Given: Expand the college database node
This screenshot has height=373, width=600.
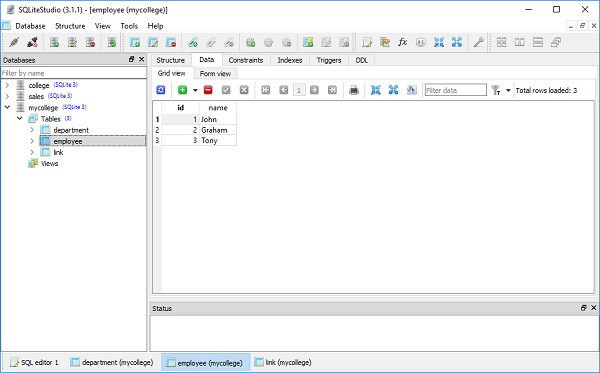Looking at the screenshot, I should tap(7, 85).
